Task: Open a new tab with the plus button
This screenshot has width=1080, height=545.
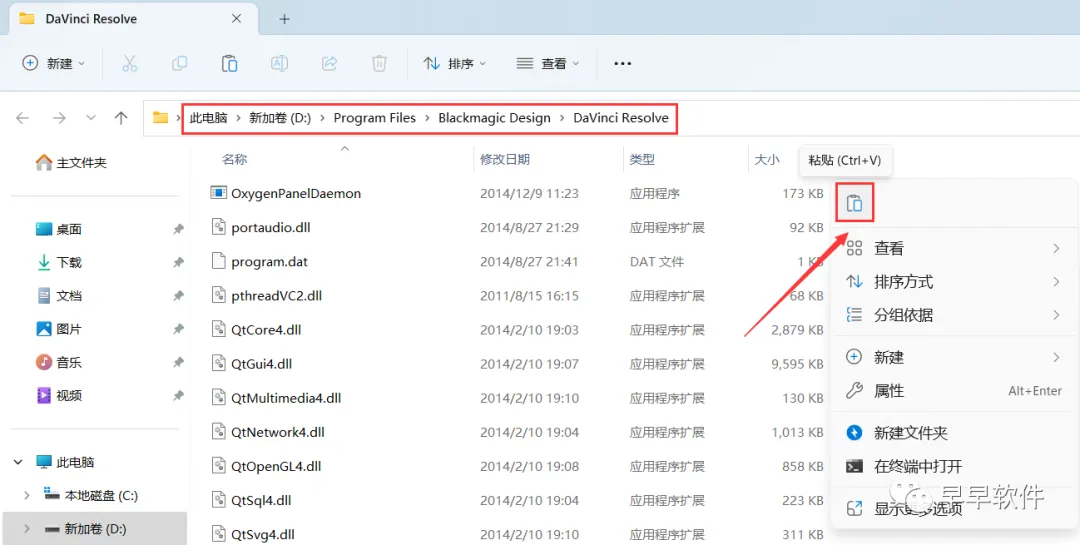Action: pyautogui.click(x=284, y=19)
